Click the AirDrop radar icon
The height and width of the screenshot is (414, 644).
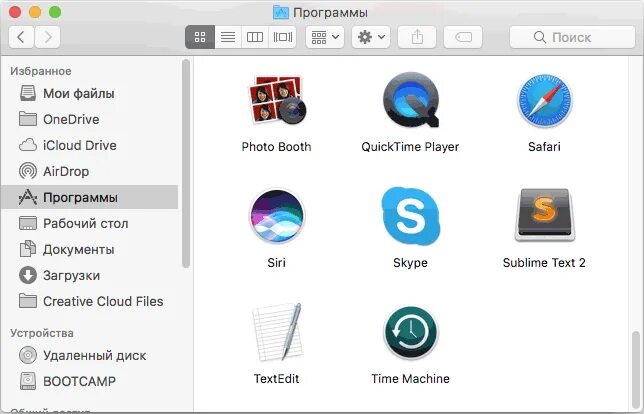click(28, 171)
